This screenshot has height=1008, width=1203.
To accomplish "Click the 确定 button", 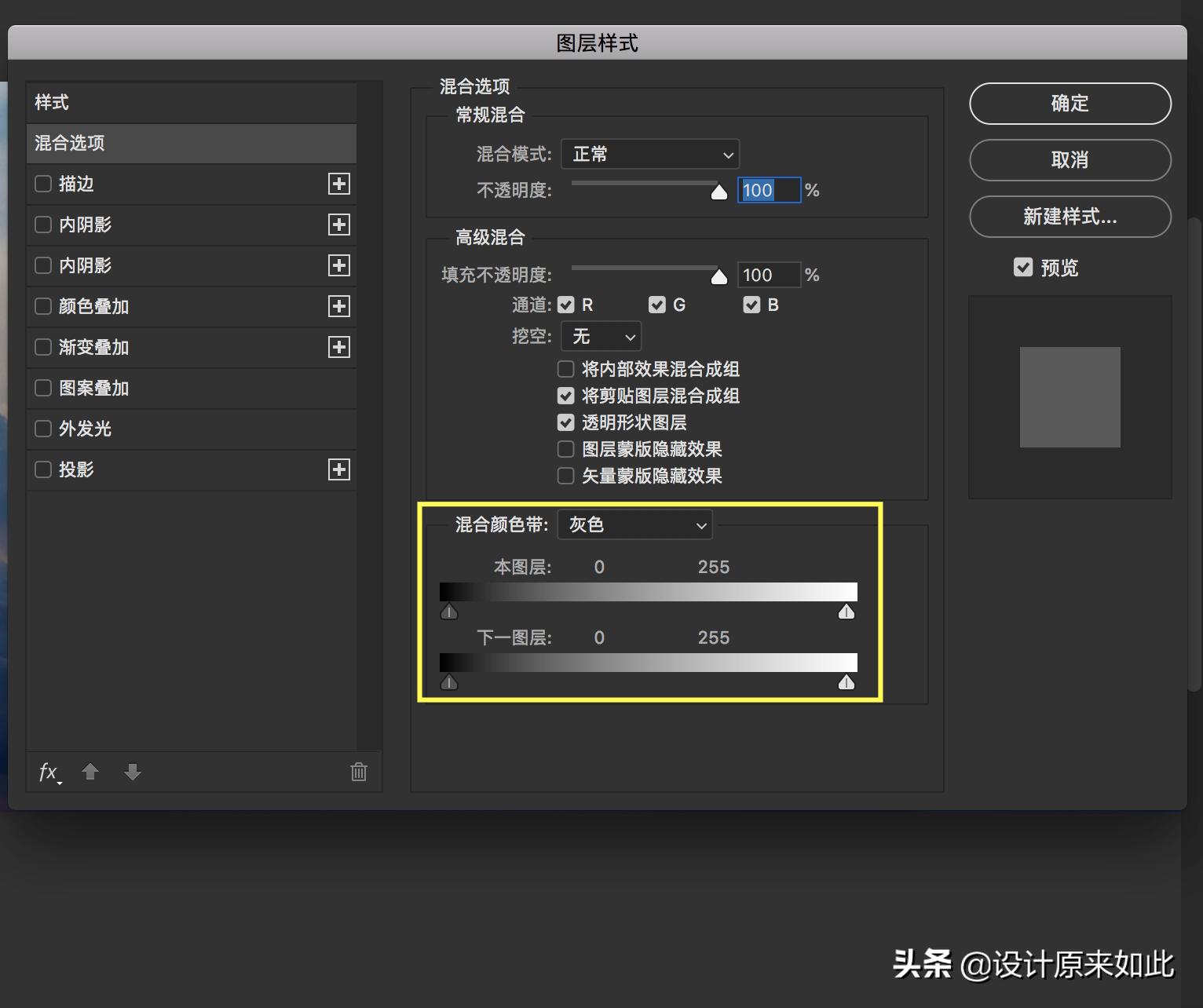I will [x=1070, y=103].
